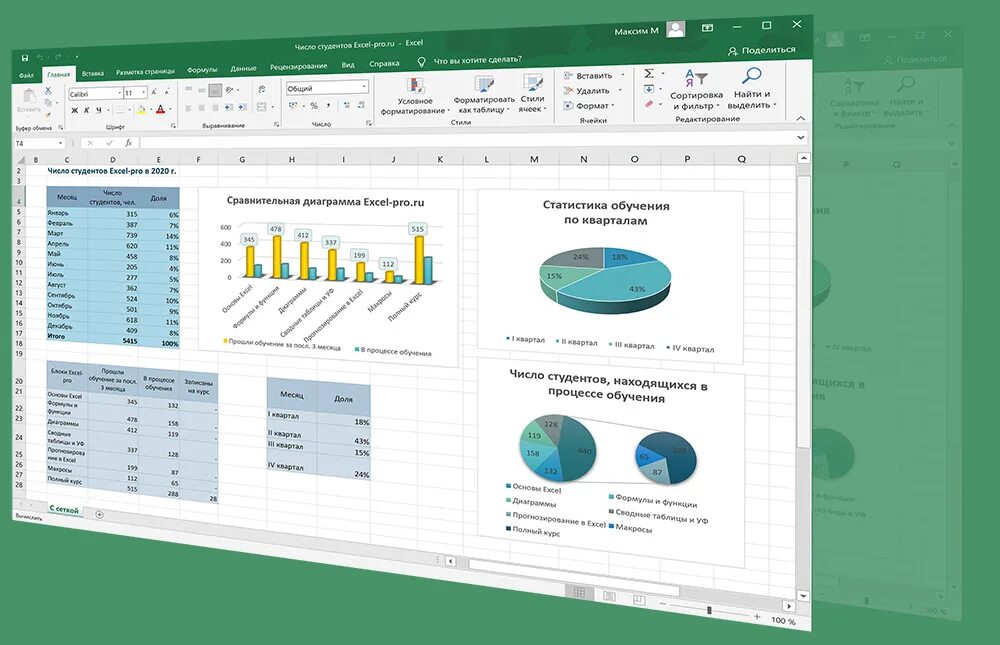Click the fill color bucket icon
1000x645 pixels.
pyautogui.click(x=141, y=110)
